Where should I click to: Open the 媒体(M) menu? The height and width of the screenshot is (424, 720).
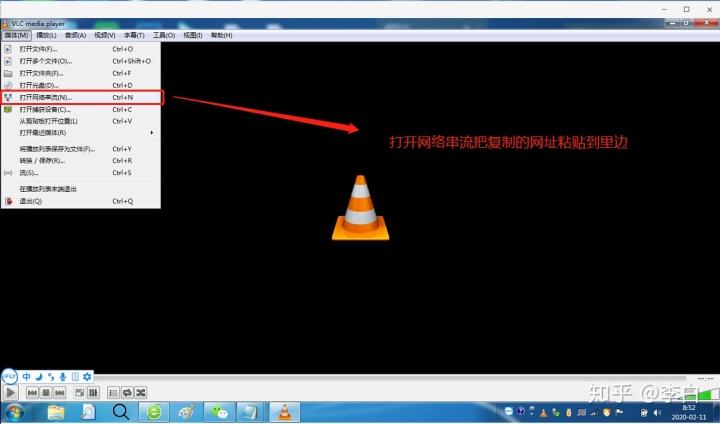[17, 35]
